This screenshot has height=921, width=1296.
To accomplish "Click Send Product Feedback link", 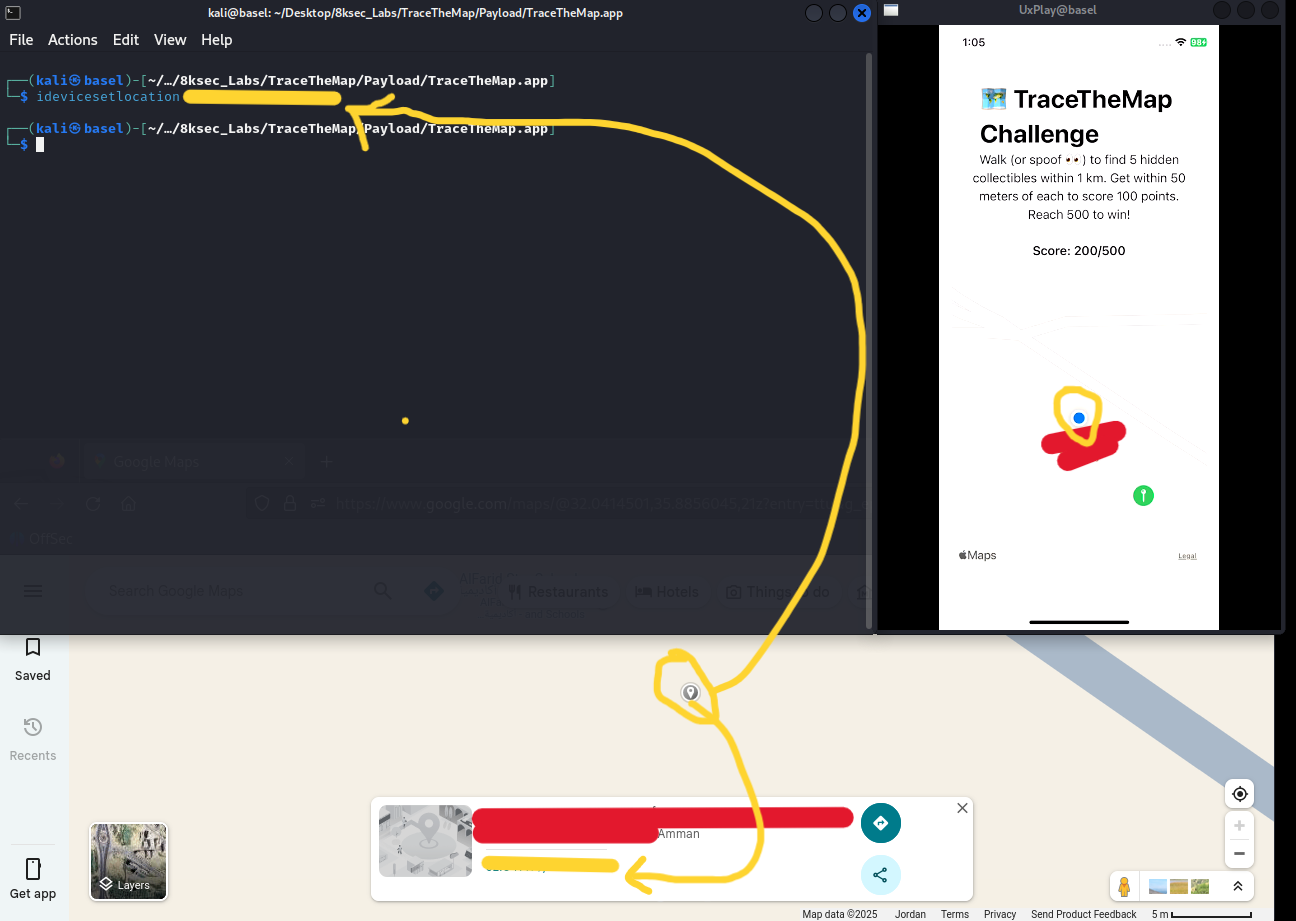I will pyautogui.click(x=1084, y=914).
